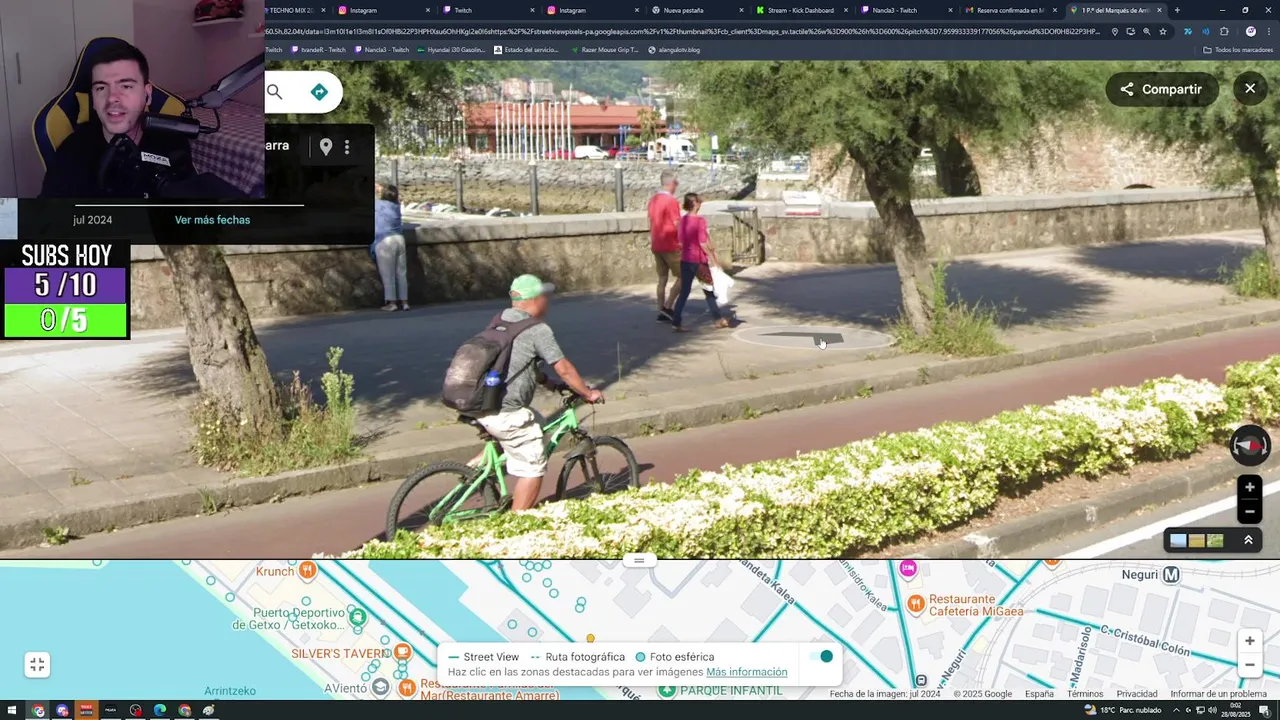Click Restaurante Cafeteria MiGaea marker
The image size is (1280, 720).
(x=915, y=603)
